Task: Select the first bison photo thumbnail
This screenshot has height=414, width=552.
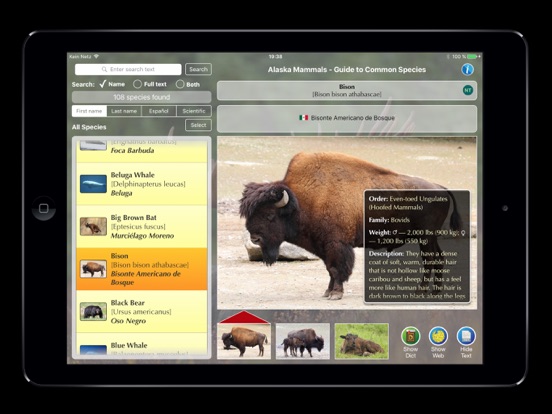Action: (244, 341)
